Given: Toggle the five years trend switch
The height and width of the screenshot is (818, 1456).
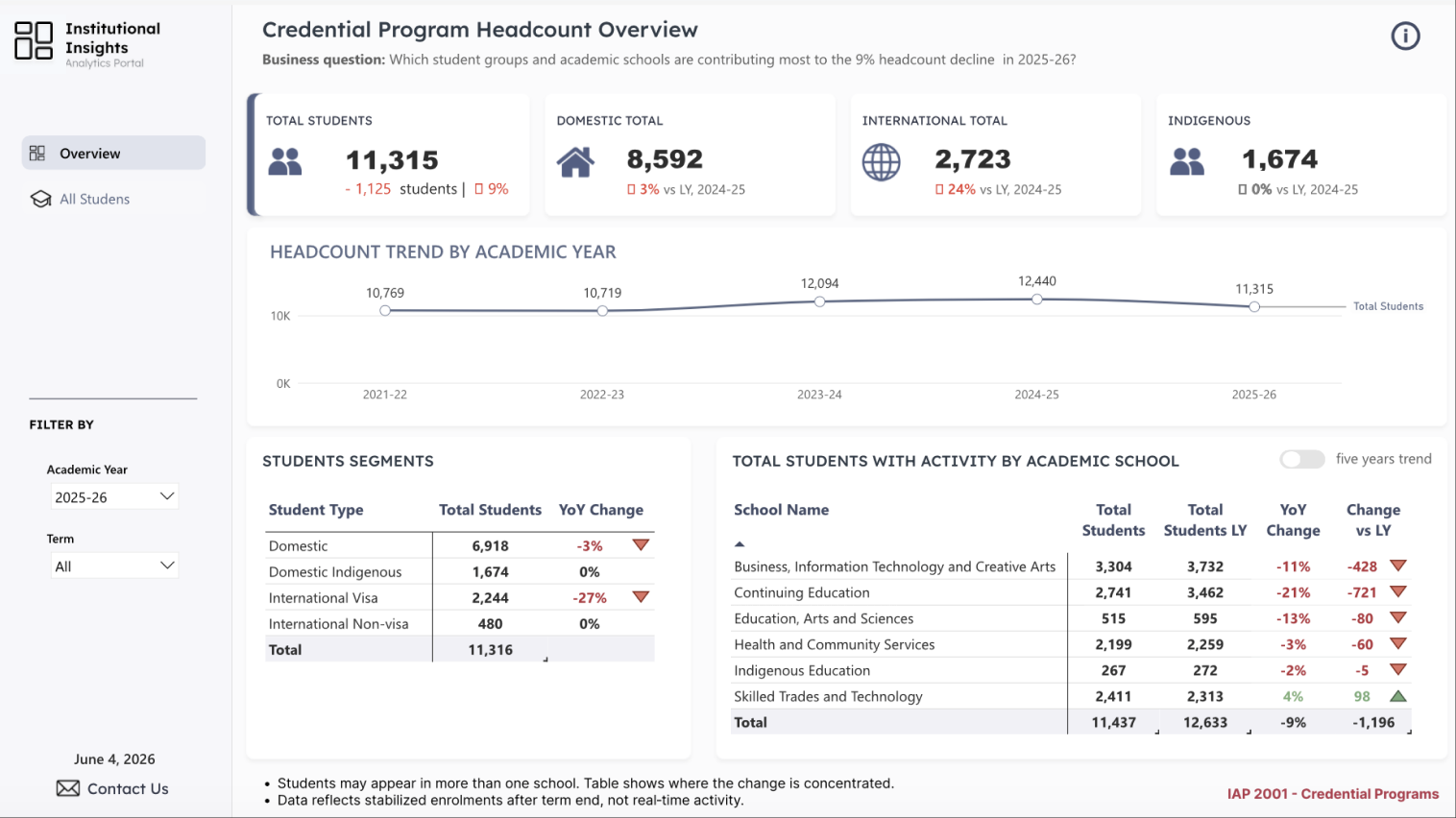Looking at the screenshot, I should 1302,459.
